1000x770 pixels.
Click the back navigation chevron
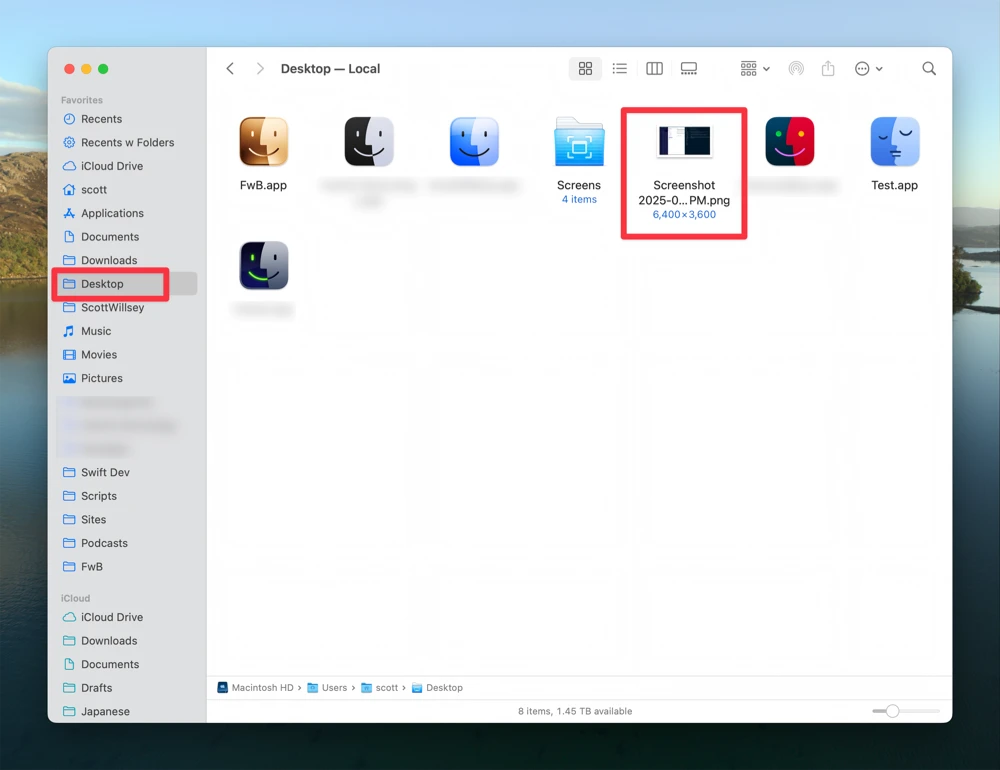click(x=230, y=68)
